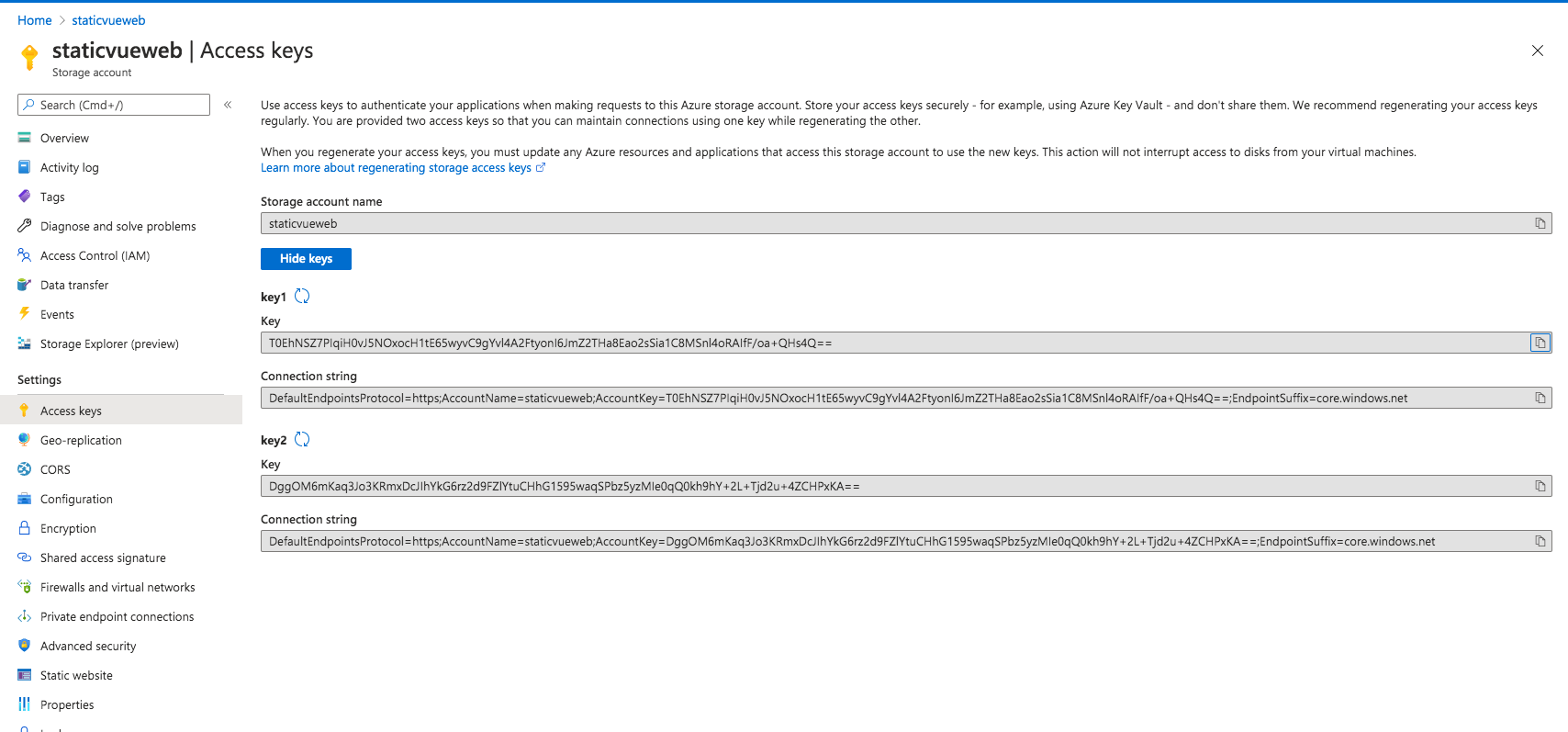Click the Hide keys button

pos(306,259)
